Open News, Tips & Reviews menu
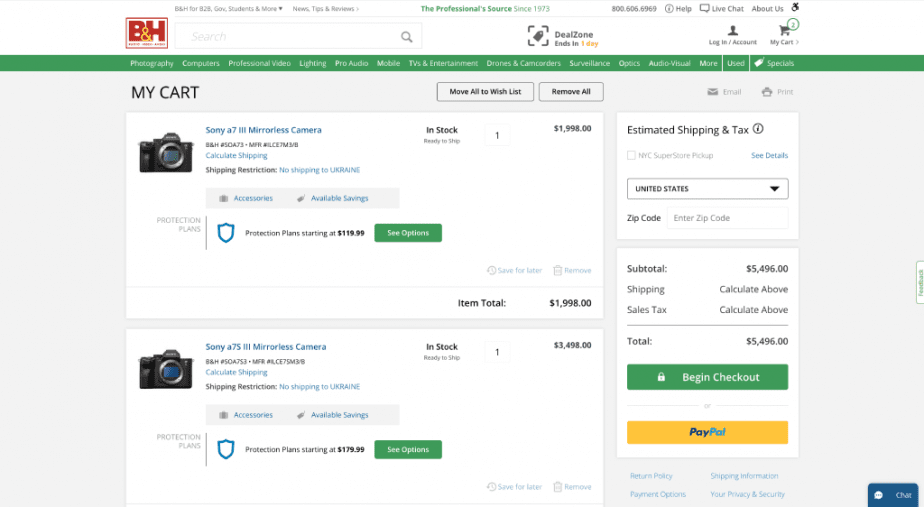This screenshot has height=507, width=924. coord(326,9)
